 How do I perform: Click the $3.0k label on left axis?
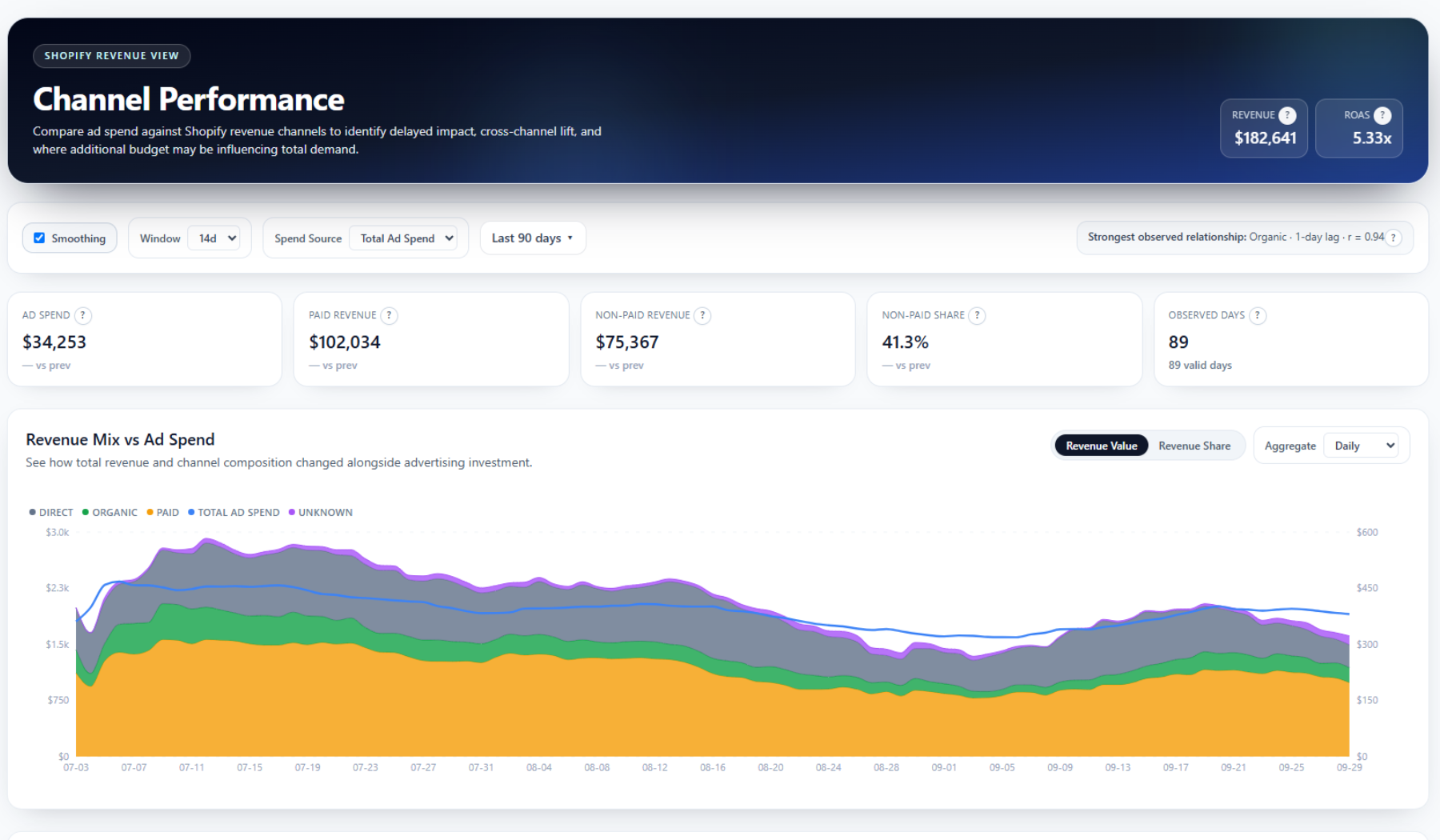tap(58, 532)
